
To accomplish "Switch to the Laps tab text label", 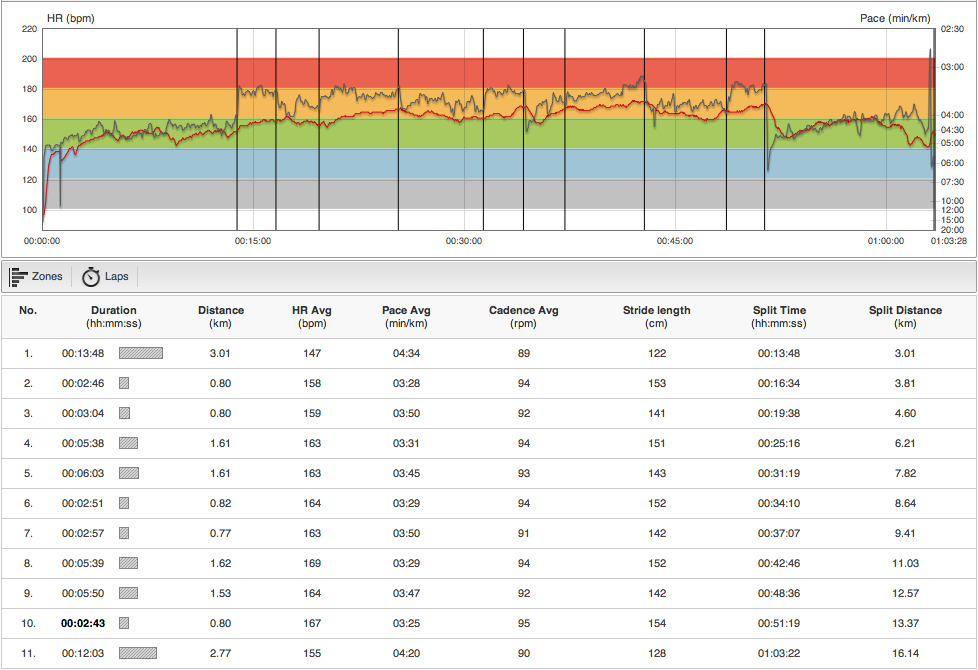I will [116, 277].
